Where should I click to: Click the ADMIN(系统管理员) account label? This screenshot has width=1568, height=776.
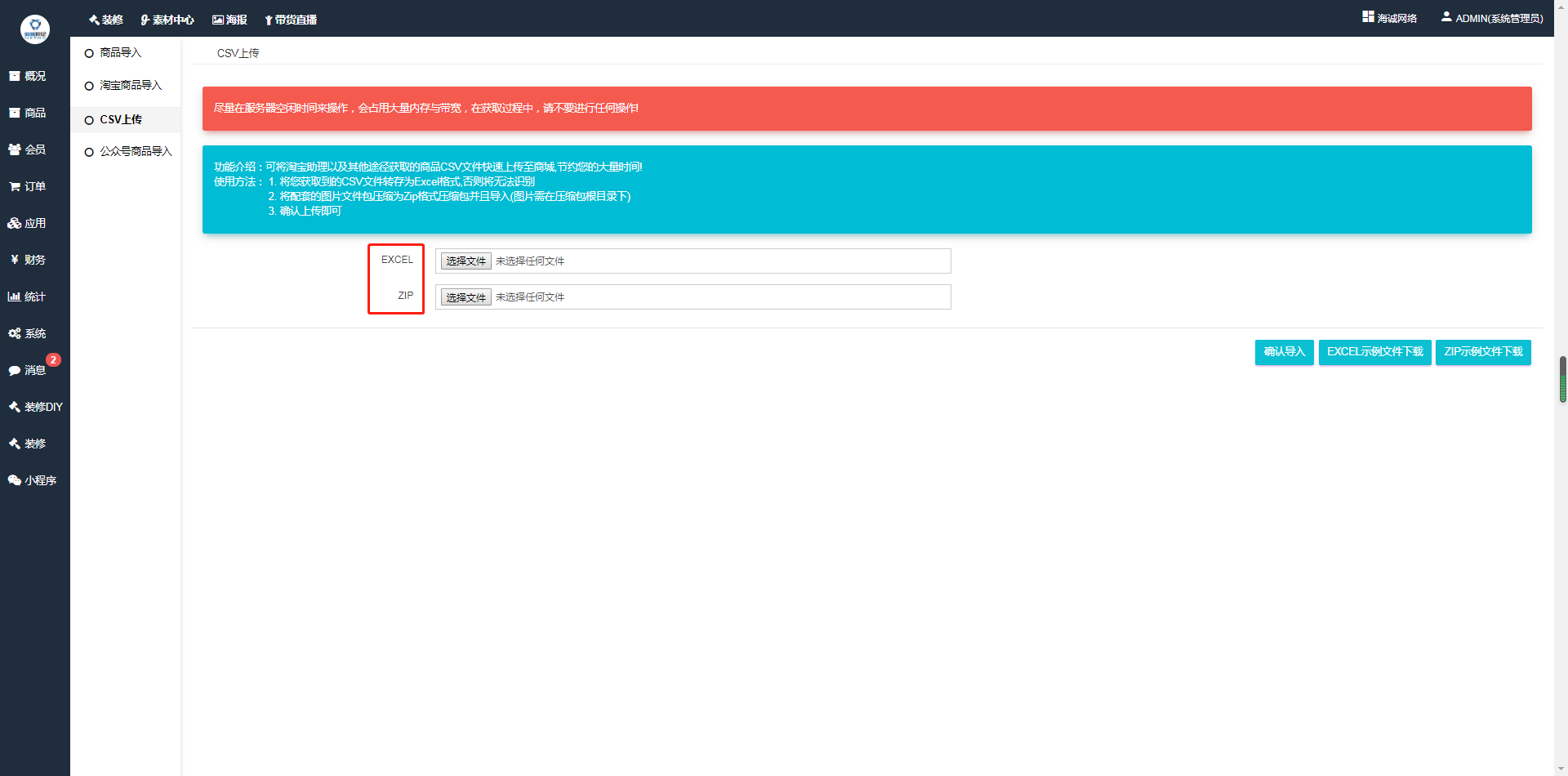[1499, 18]
